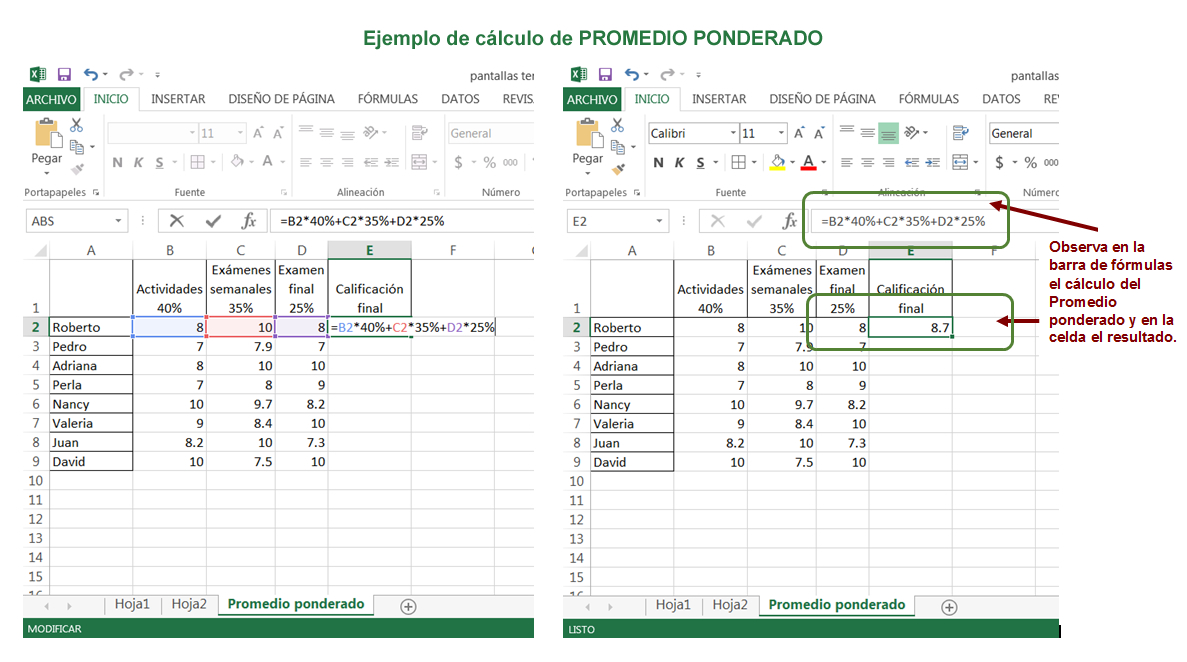Select INICIO tab in right window

coord(652,99)
